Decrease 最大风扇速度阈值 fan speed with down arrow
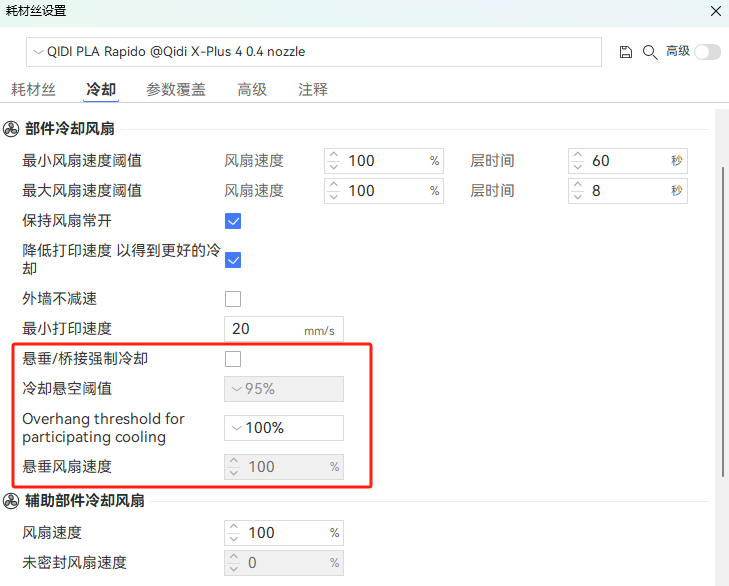 (x=333, y=196)
